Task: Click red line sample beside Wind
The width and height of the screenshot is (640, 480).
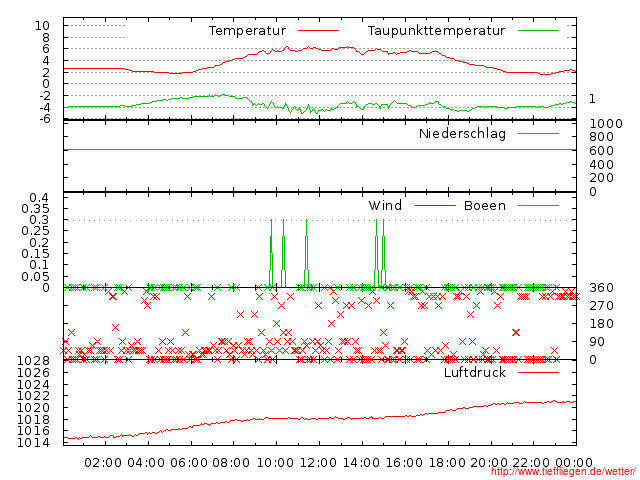Action: point(435,205)
